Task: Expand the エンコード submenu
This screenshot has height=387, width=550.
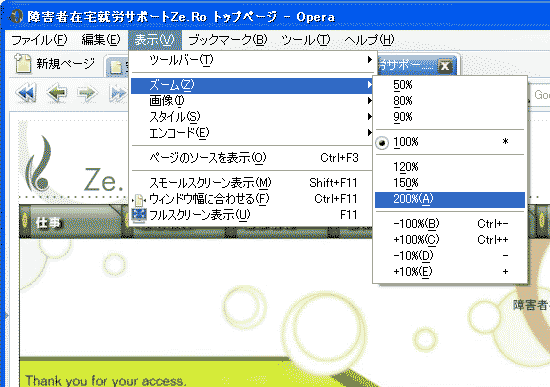Action: pyautogui.click(x=252, y=133)
